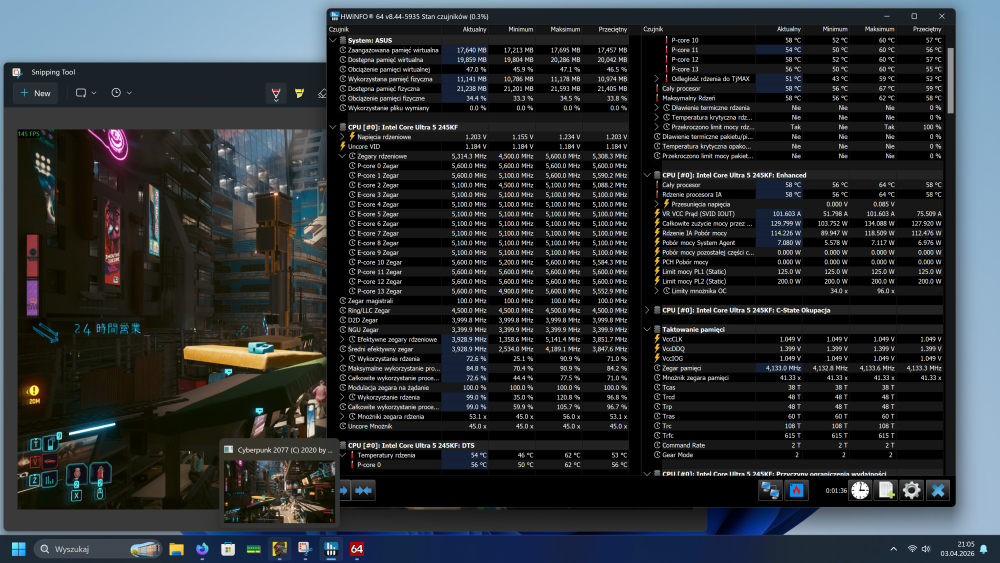The image size is (1000, 563).
Task: Open the snipping mode dropdown
Action: click(85, 93)
